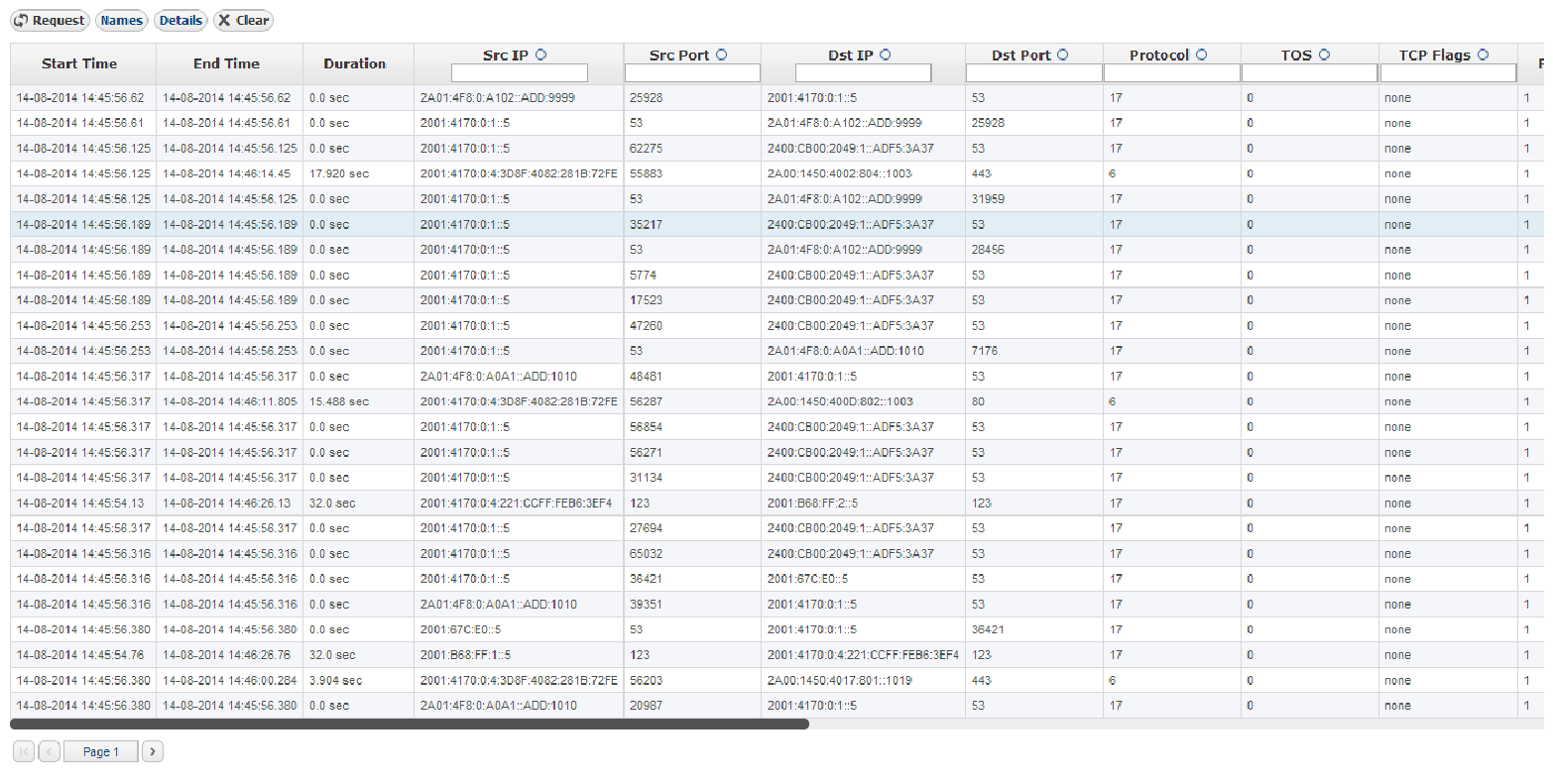
Task: Clear results with the X Clear button
Action: 243,20
